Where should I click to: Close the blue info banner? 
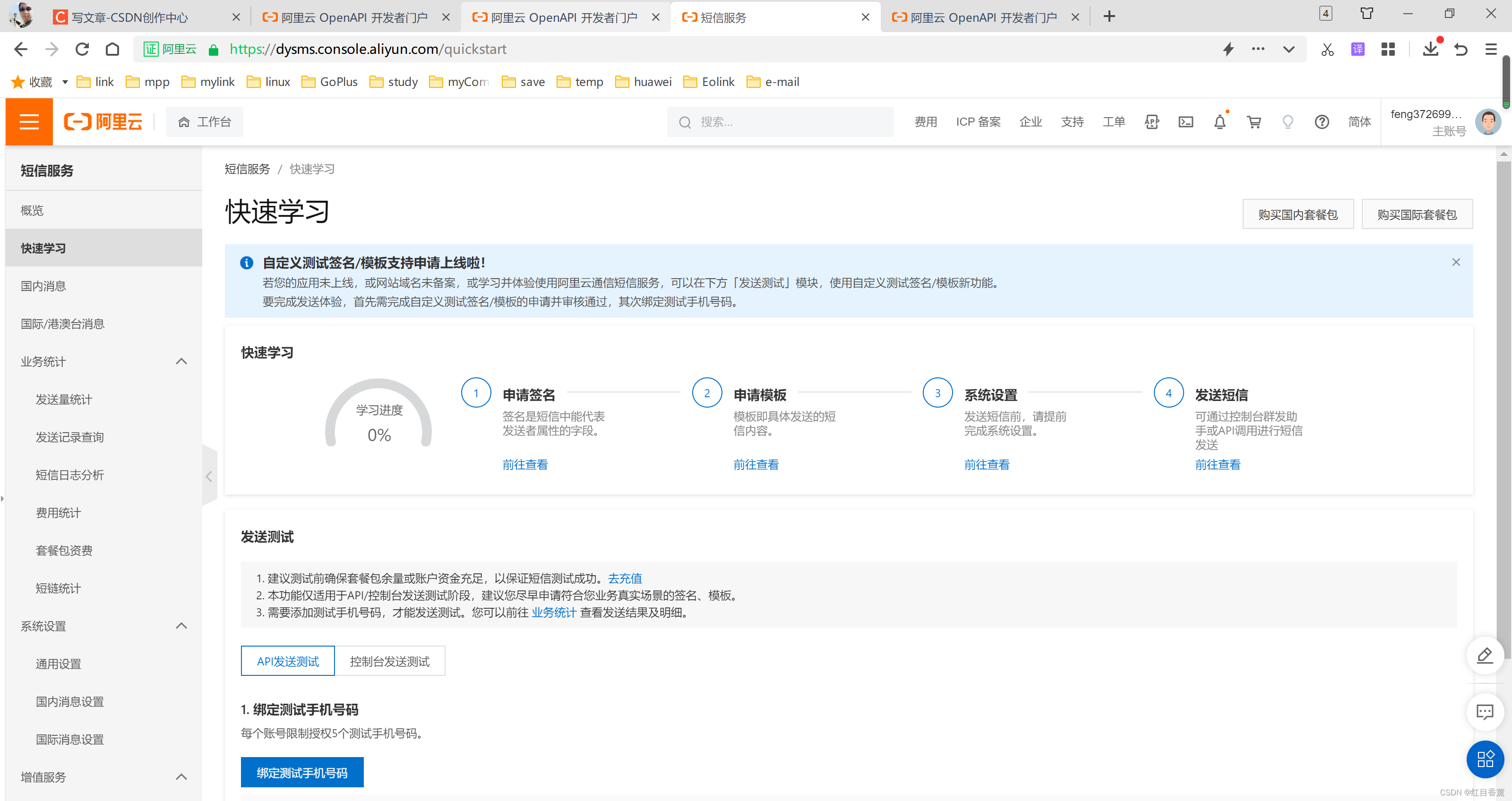click(1456, 262)
